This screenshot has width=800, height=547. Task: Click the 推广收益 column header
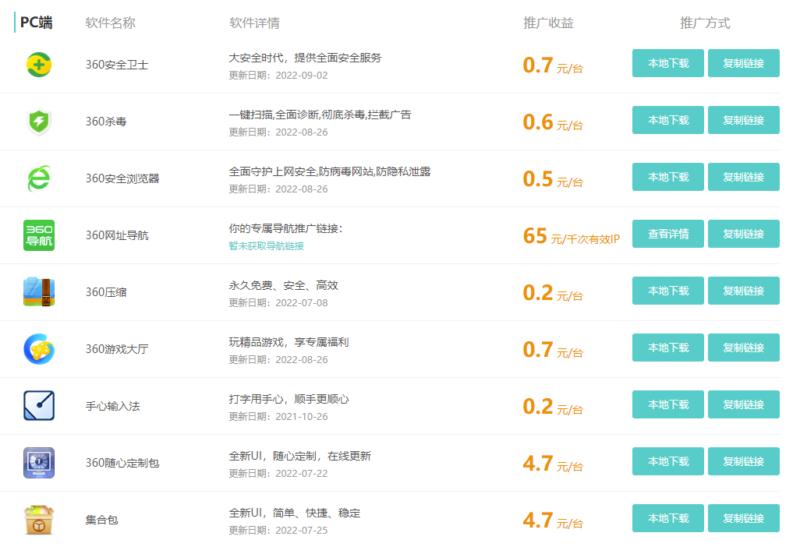pos(548,23)
